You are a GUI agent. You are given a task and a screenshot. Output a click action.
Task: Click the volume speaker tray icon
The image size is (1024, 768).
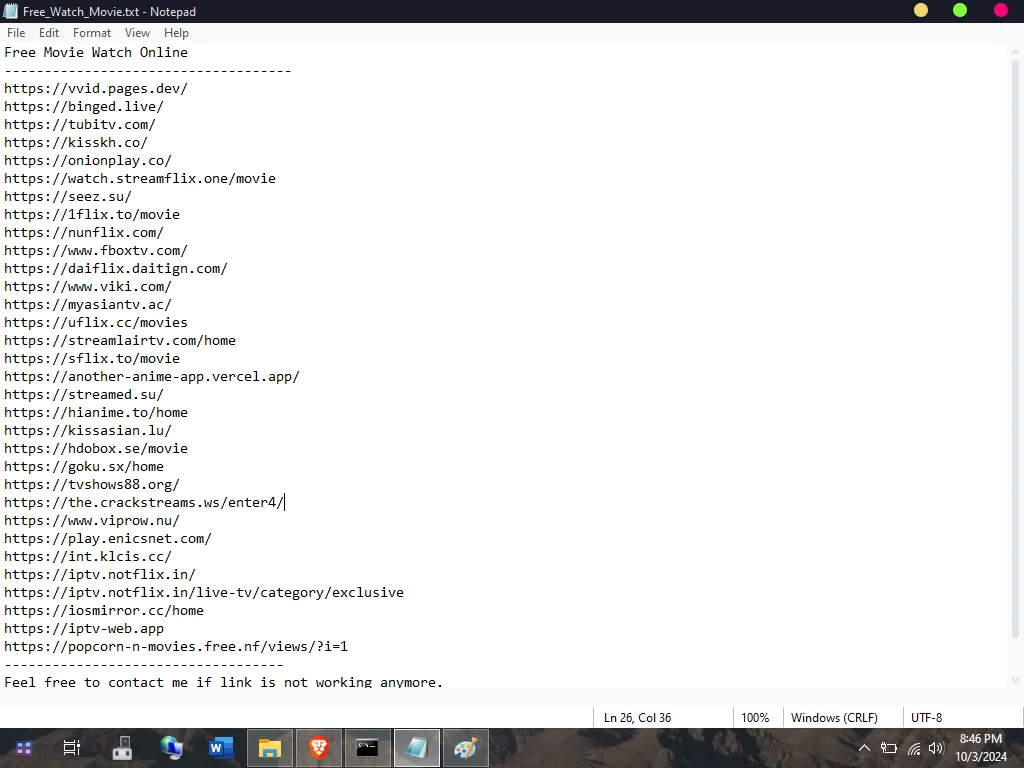tap(936, 748)
